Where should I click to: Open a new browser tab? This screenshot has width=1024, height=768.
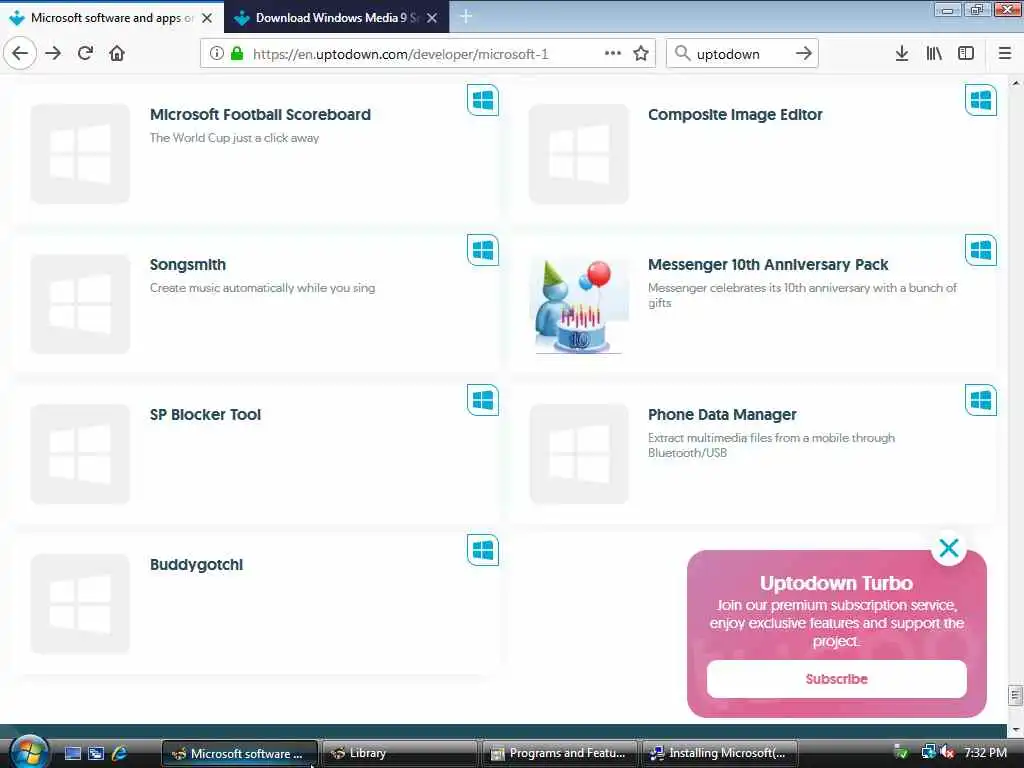pyautogui.click(x=466, y=16)
